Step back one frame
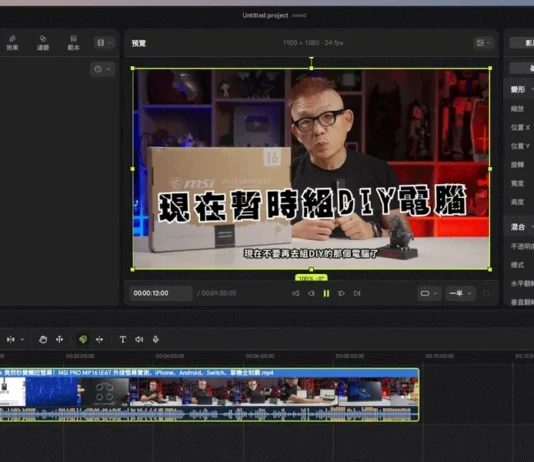Image resolution: width=534 pixels, height=462 pixels. tap(311, 293)
